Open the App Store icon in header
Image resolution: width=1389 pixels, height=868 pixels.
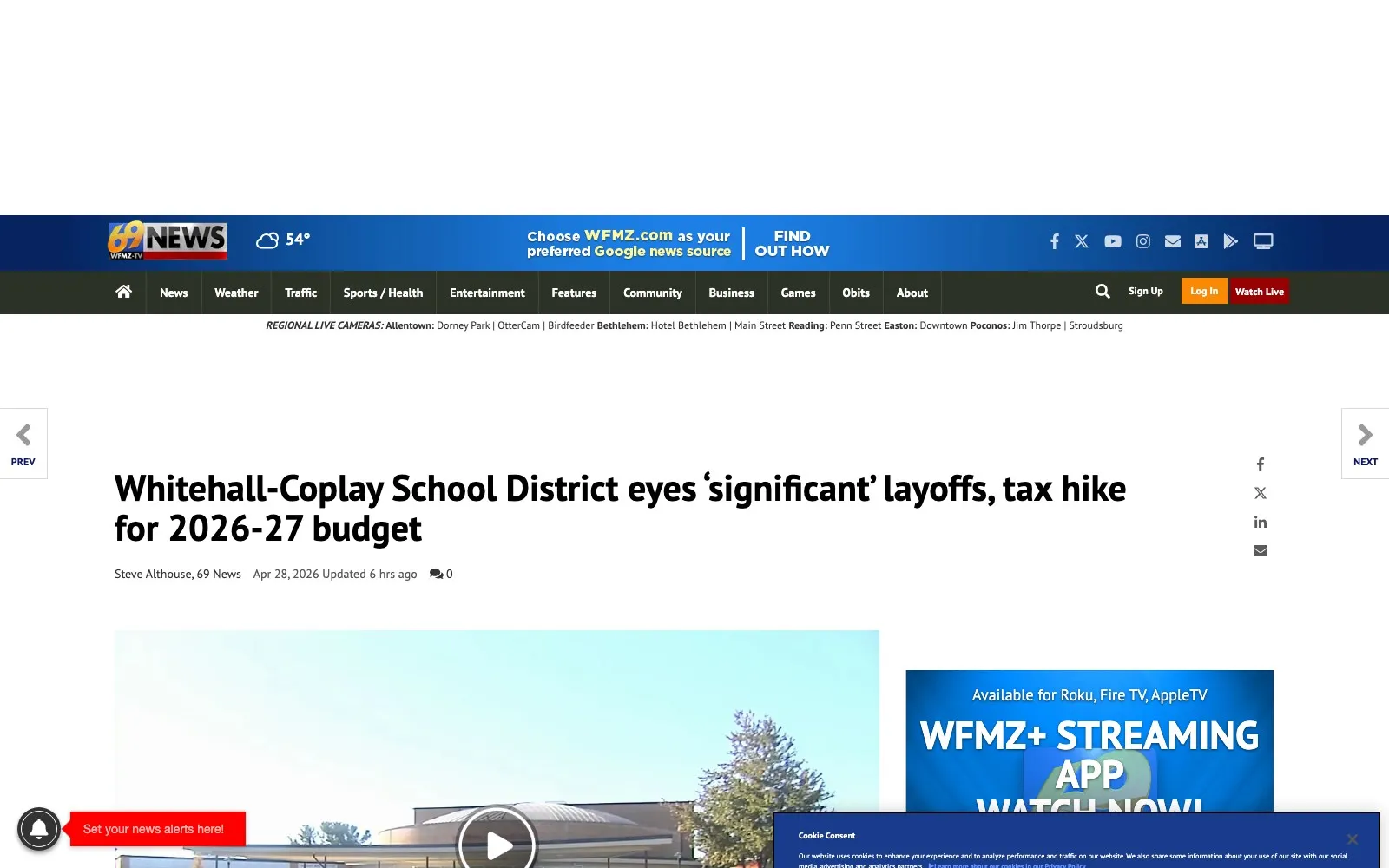(x=1201, y=241)
